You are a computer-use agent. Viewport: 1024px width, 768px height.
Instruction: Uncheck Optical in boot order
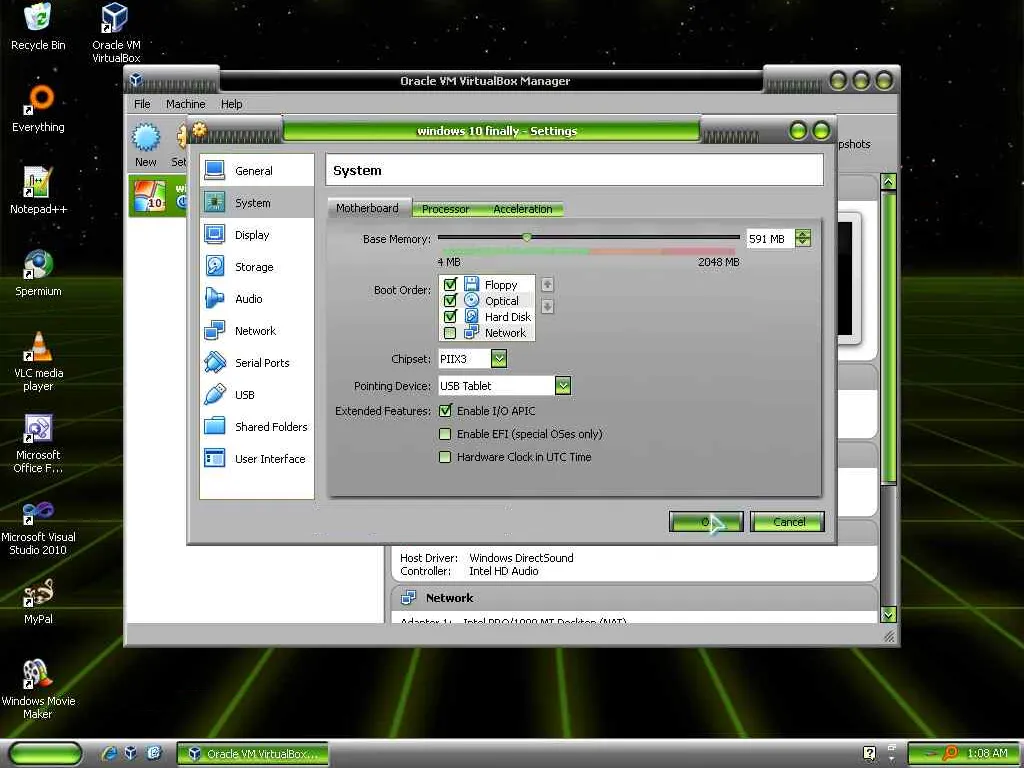(449, 300)
